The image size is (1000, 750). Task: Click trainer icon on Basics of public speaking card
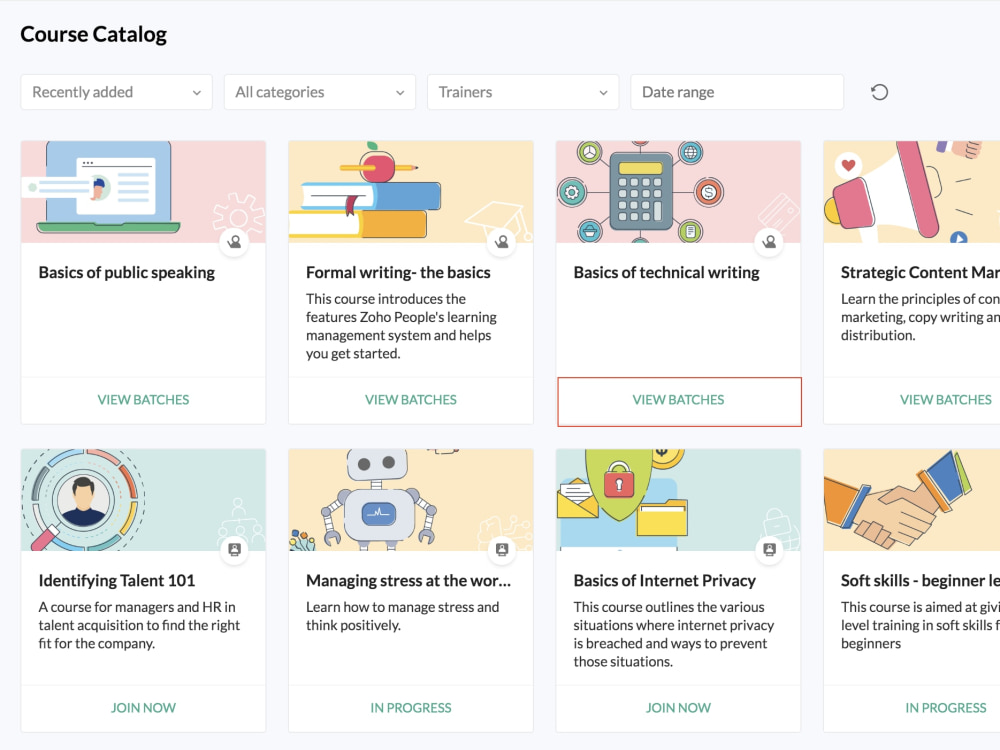click(x=235, y=242)
